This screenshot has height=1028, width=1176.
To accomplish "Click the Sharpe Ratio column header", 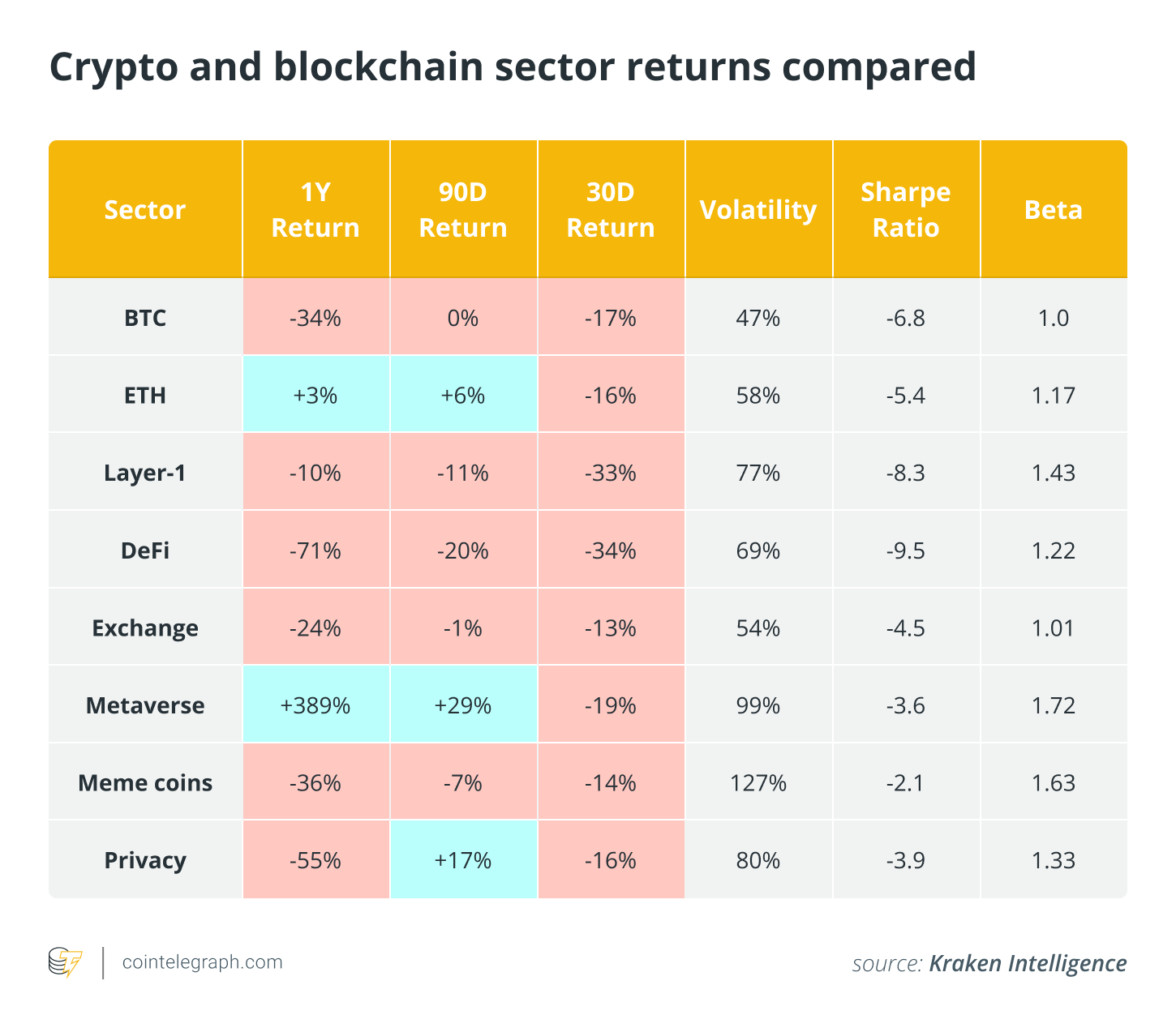I will [x=905, y=210].
